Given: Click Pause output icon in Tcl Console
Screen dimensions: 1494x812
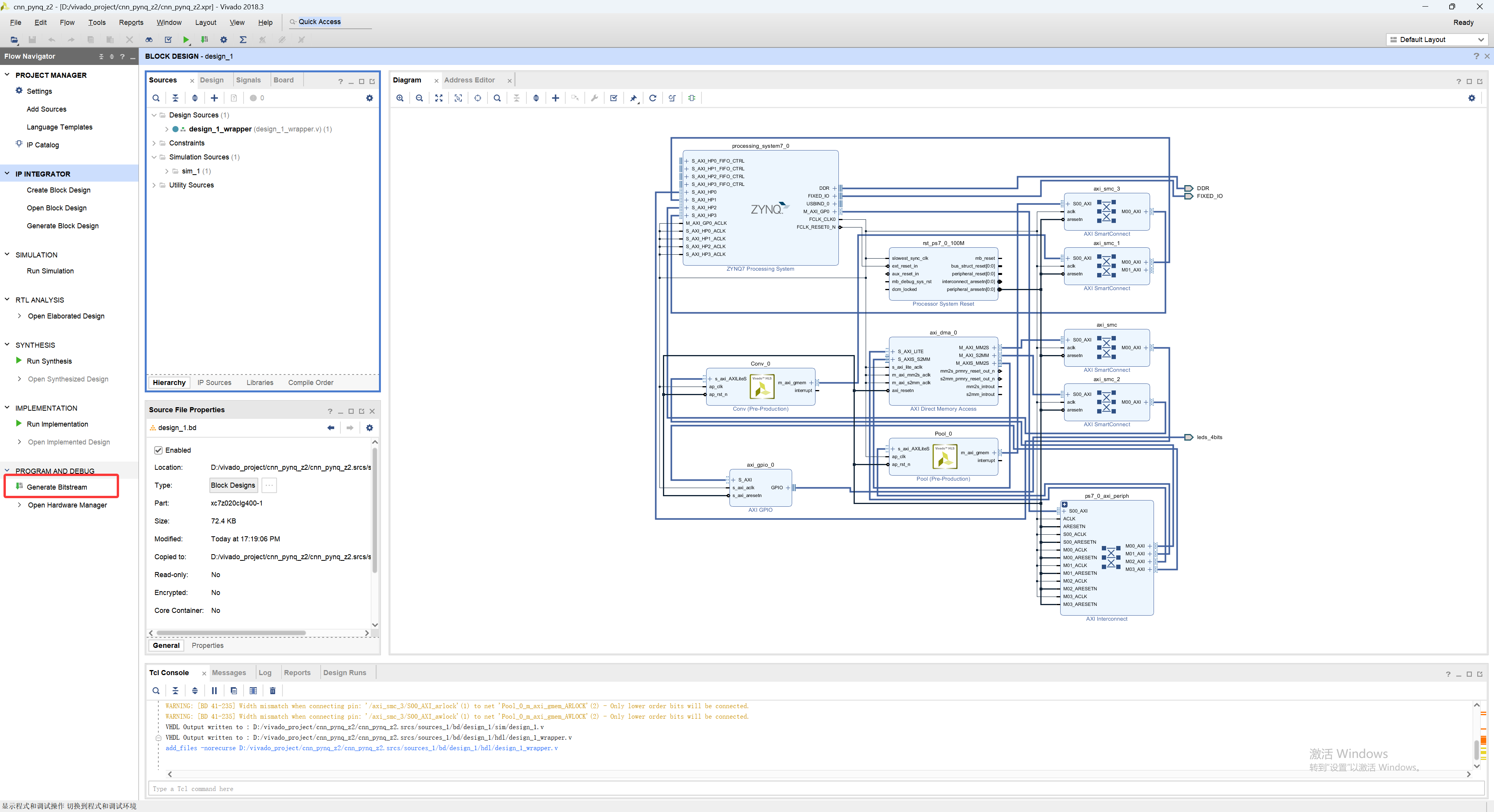Looking at the screenshot, I should pos(214,690).
